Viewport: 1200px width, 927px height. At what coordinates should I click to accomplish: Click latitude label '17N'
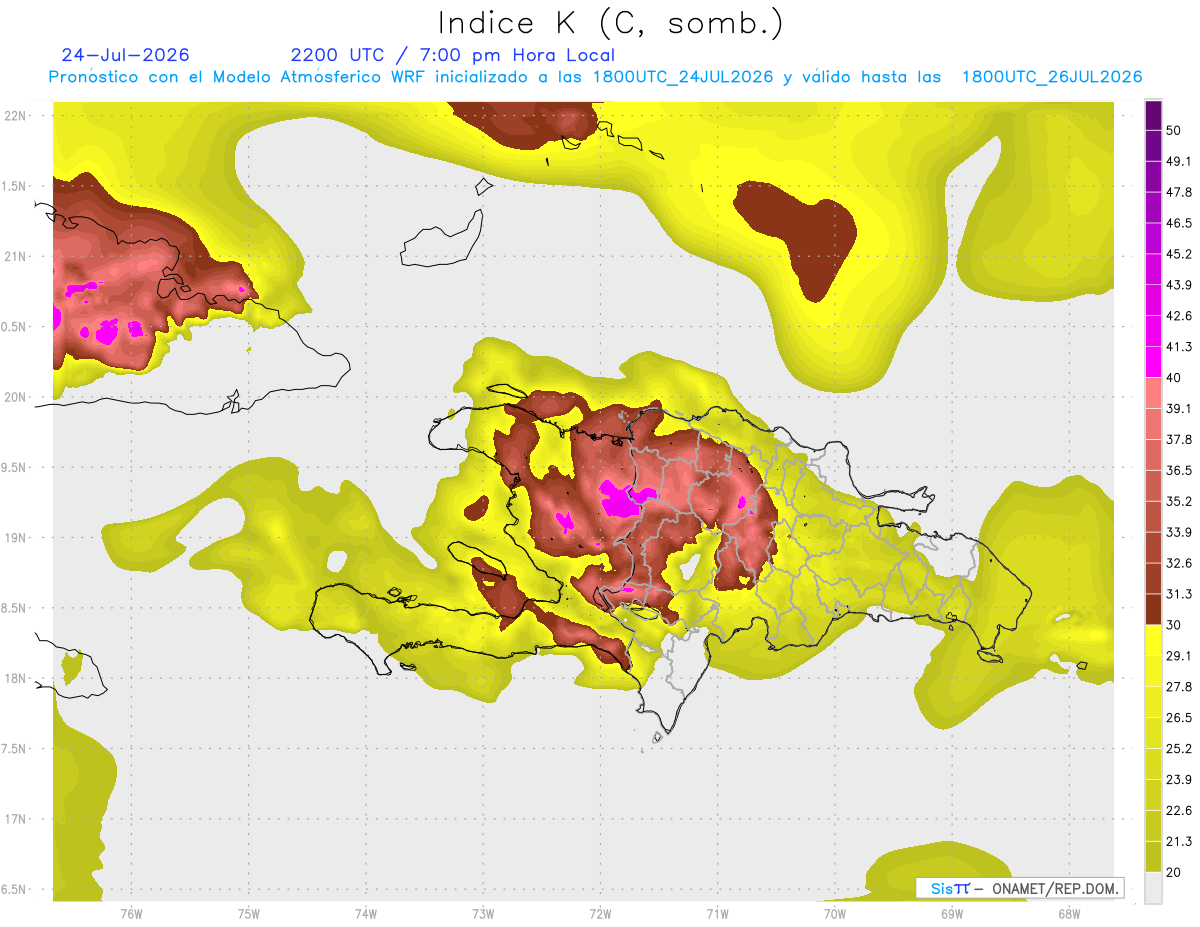click(15, 819)
